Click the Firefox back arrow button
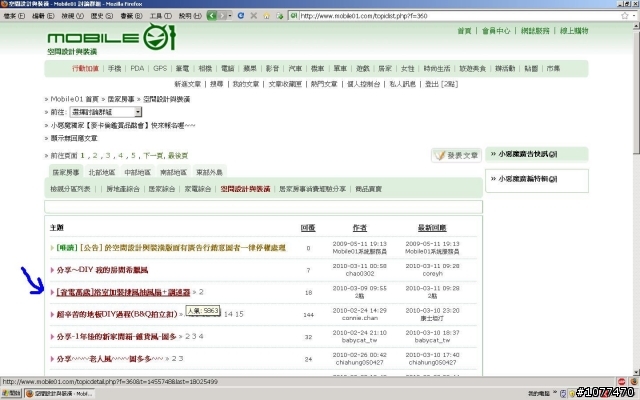This screenshot has height=400, width=640. click(211, 16)
